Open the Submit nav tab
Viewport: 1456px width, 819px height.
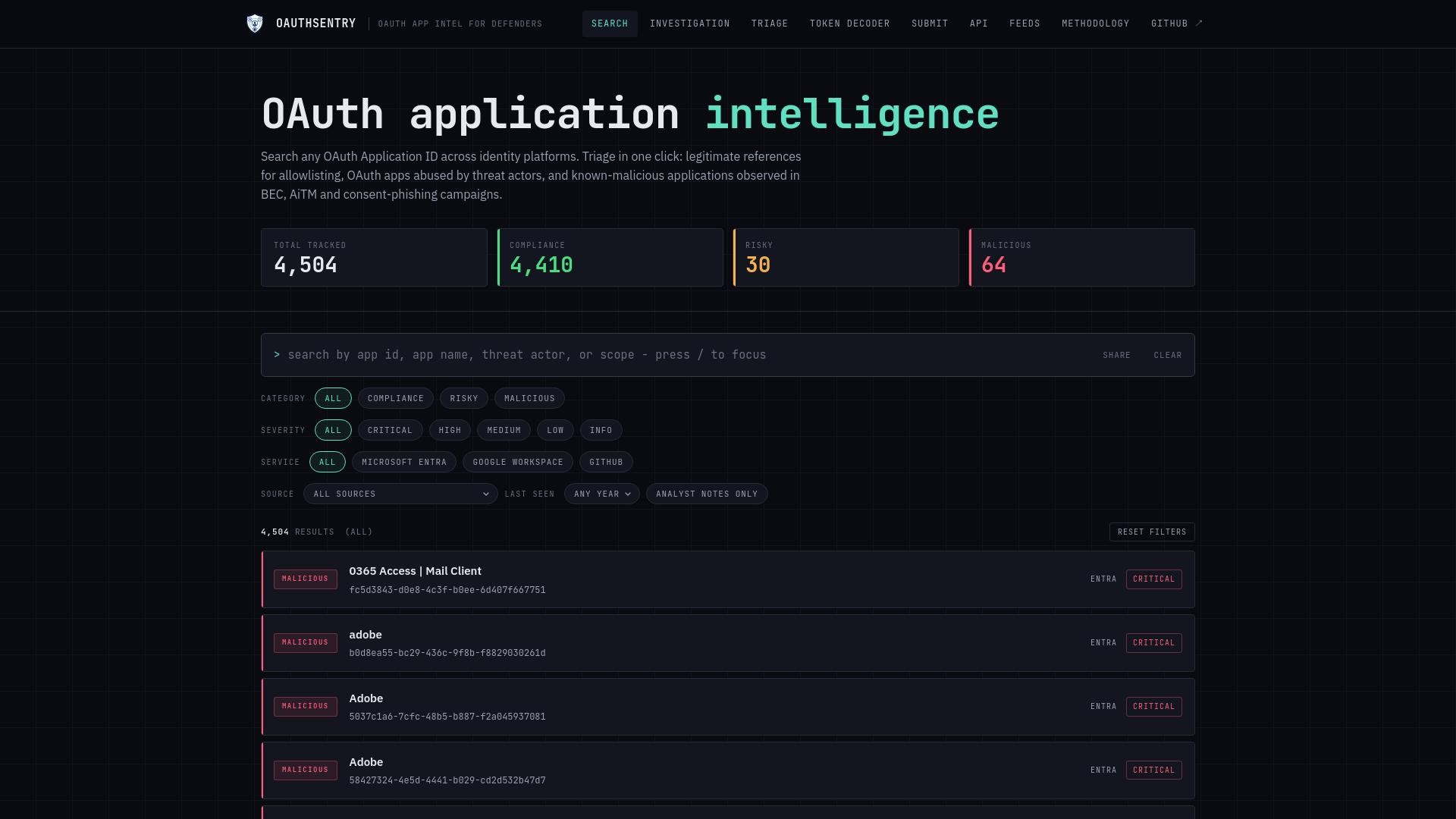pyautogui.click(x=930, y=24)
